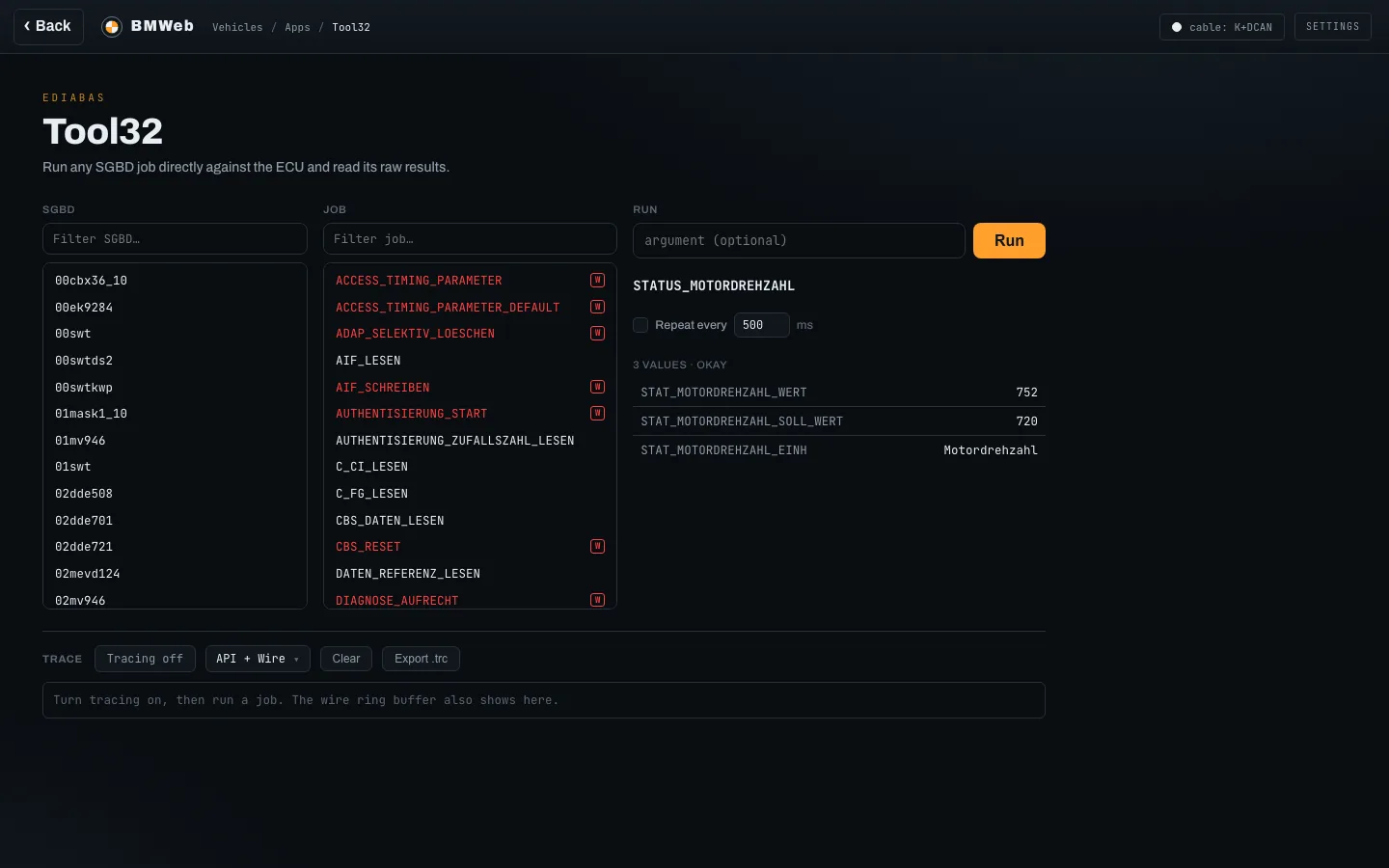Select job C_CI_LESEN
The image size is (1389, 868).
[470, 466]
